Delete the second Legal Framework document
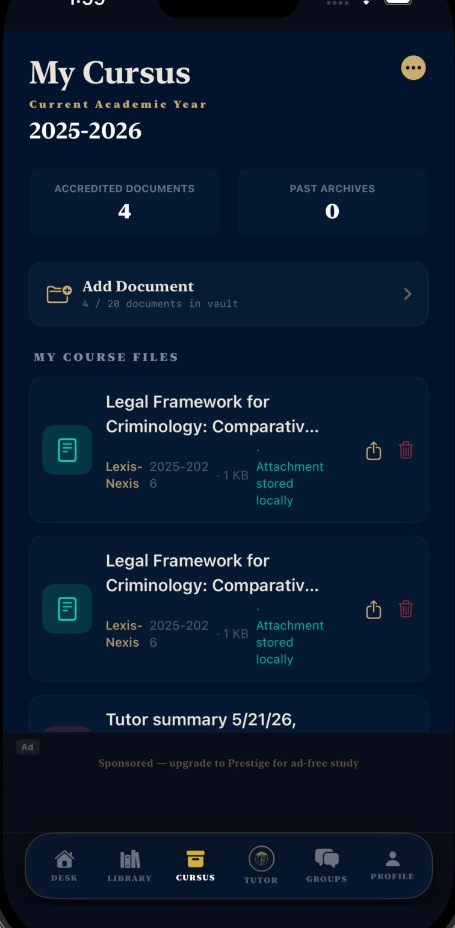 click(406, 608)
